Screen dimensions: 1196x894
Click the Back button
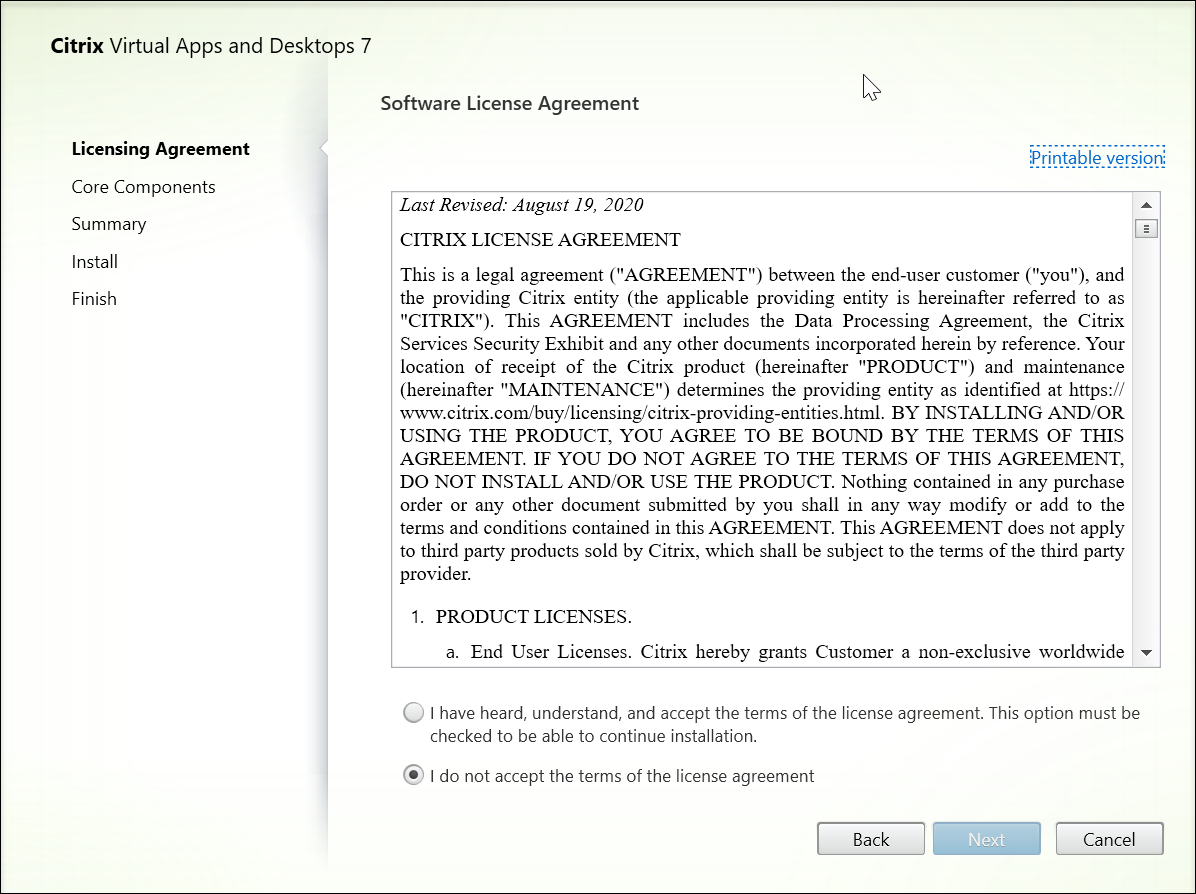point(870,838)
